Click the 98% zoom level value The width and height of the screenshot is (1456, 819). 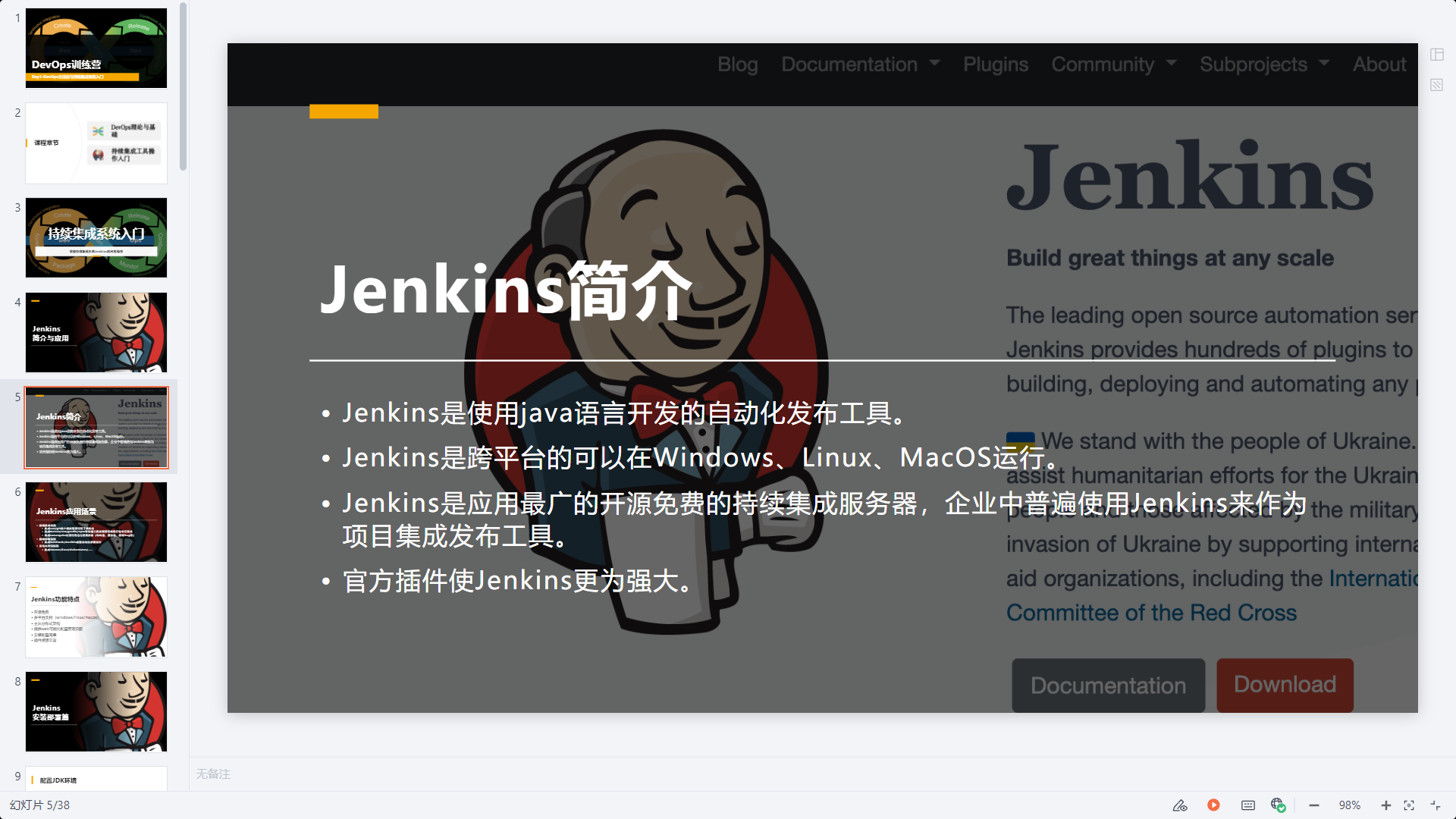click(x=1350, y=805)
